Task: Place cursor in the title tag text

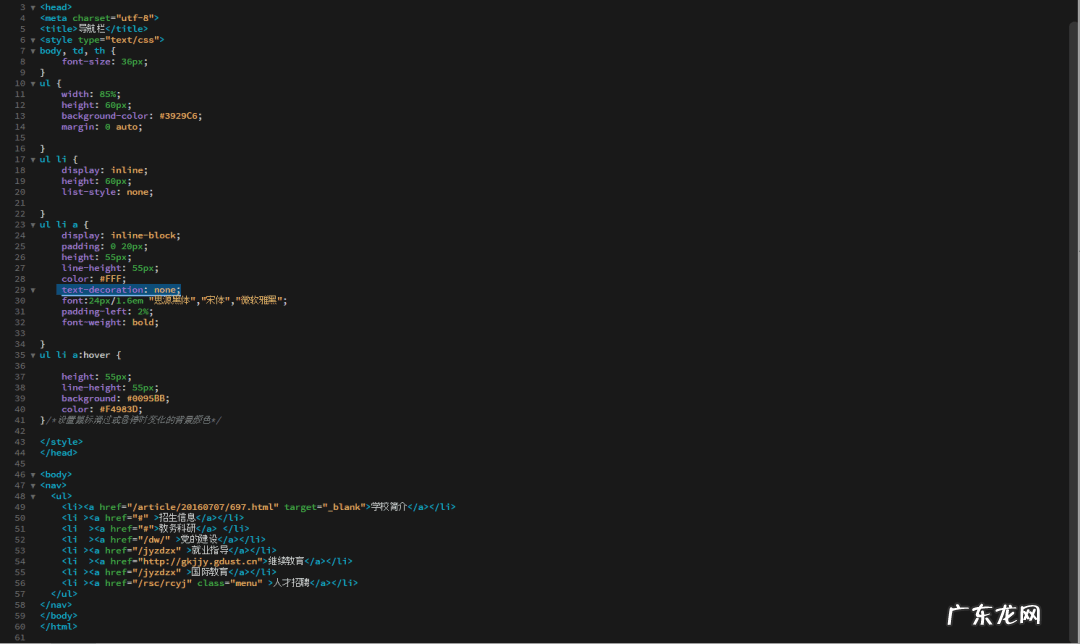Action: point(92,29)
